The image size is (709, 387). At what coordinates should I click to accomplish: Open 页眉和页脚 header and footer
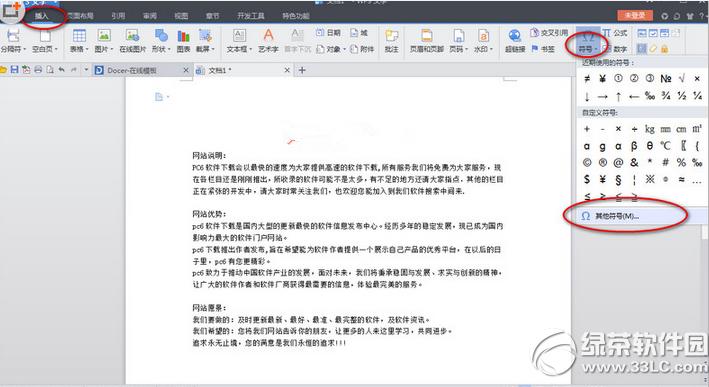click(x=426, y=40)
